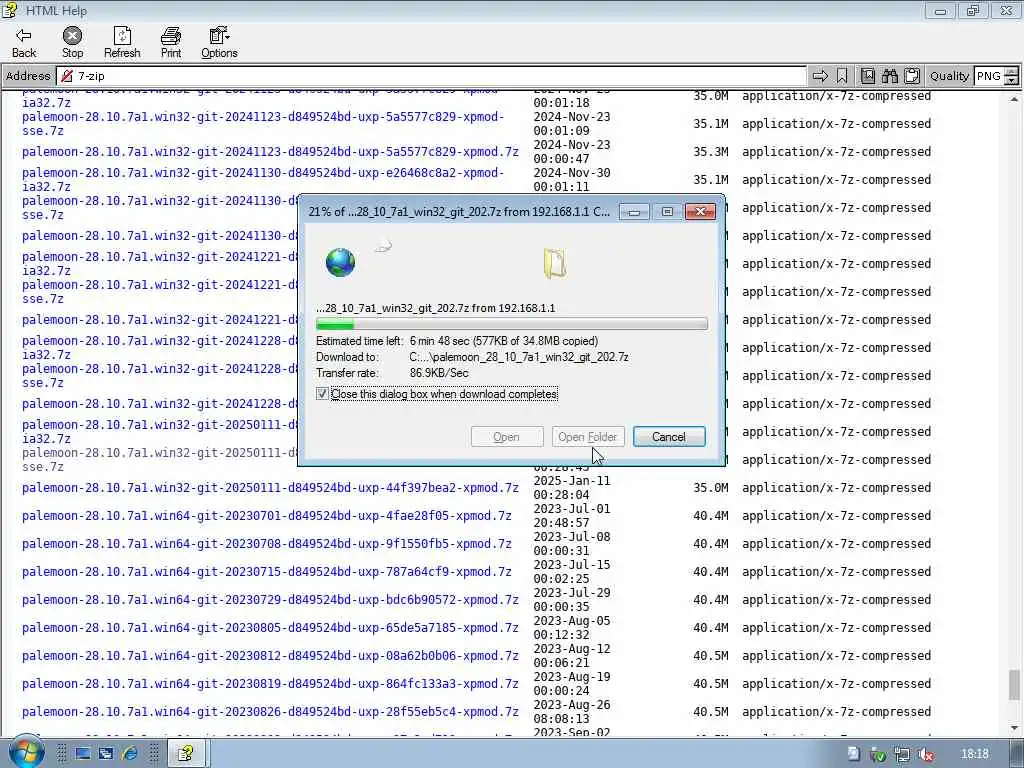Click Show Desktop icon in quick launch

pos(83,754)
